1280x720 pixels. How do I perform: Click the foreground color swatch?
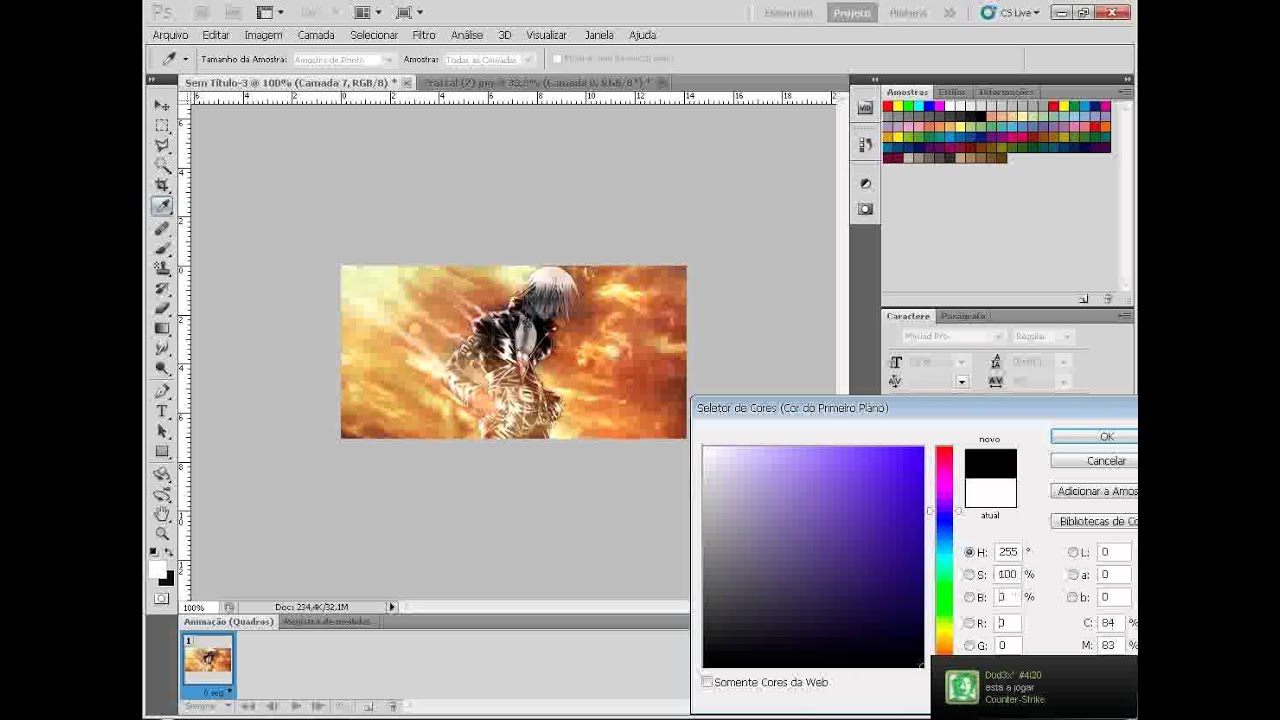157,570
